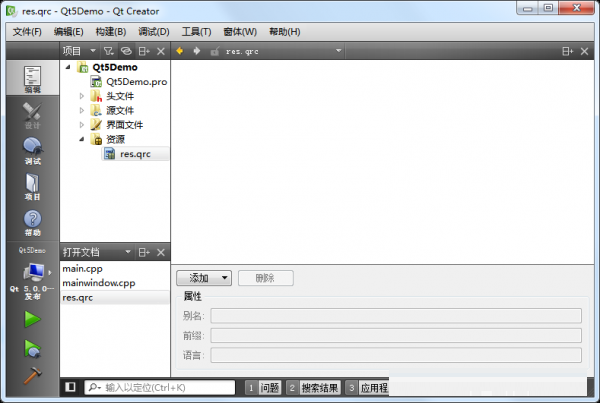Toggle the left sidebar visibility
This screenshot has height=403, width=600.
pyautogui.click(x=70, y=387)
